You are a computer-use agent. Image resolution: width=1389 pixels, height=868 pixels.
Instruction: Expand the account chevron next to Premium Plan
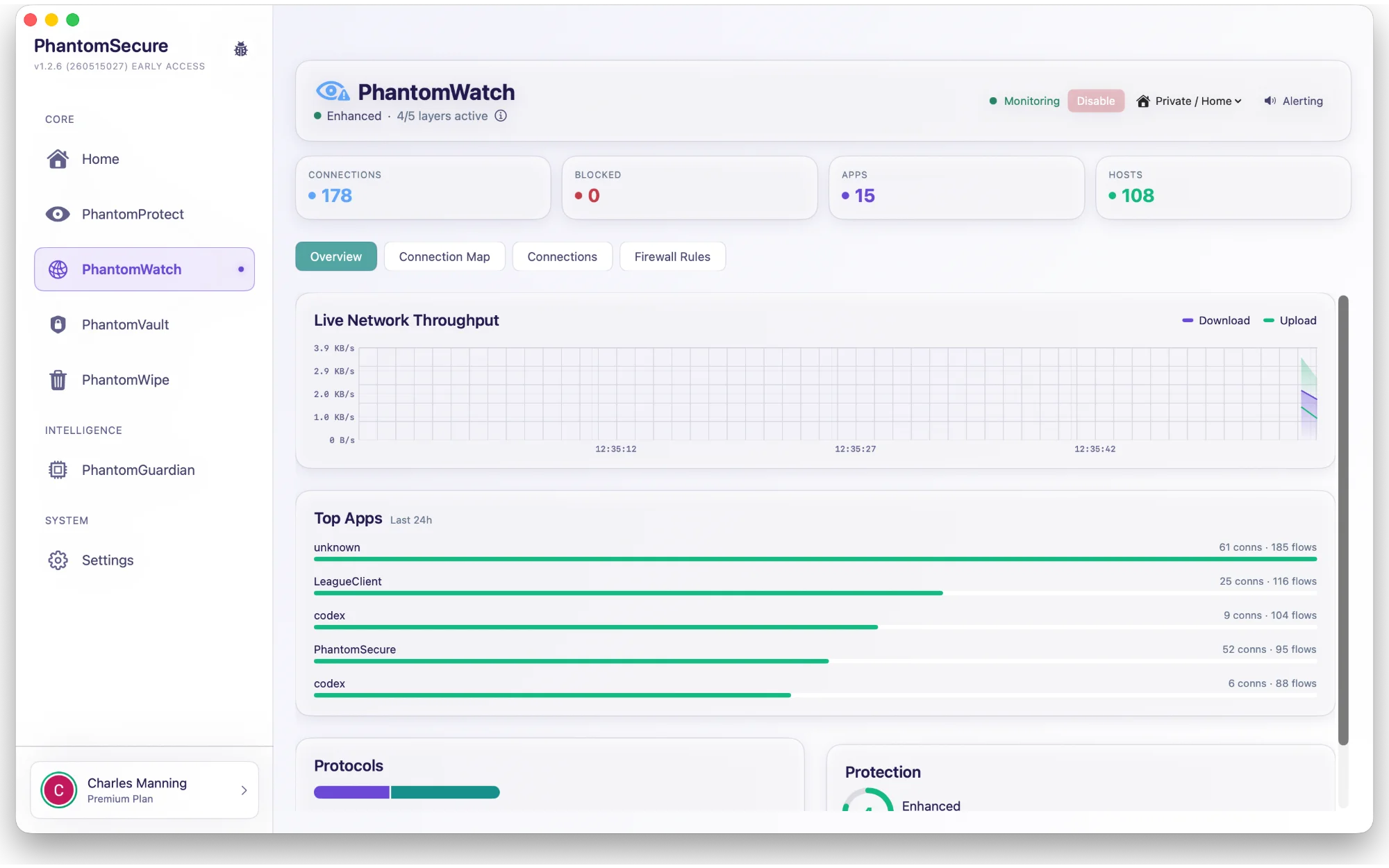coord(244,790)
